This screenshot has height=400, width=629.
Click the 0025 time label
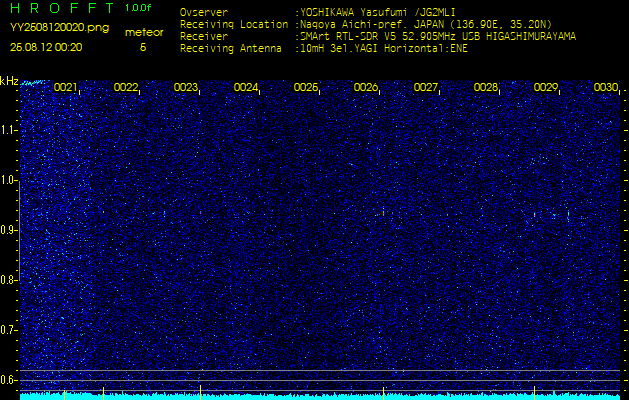pos(306,87)
